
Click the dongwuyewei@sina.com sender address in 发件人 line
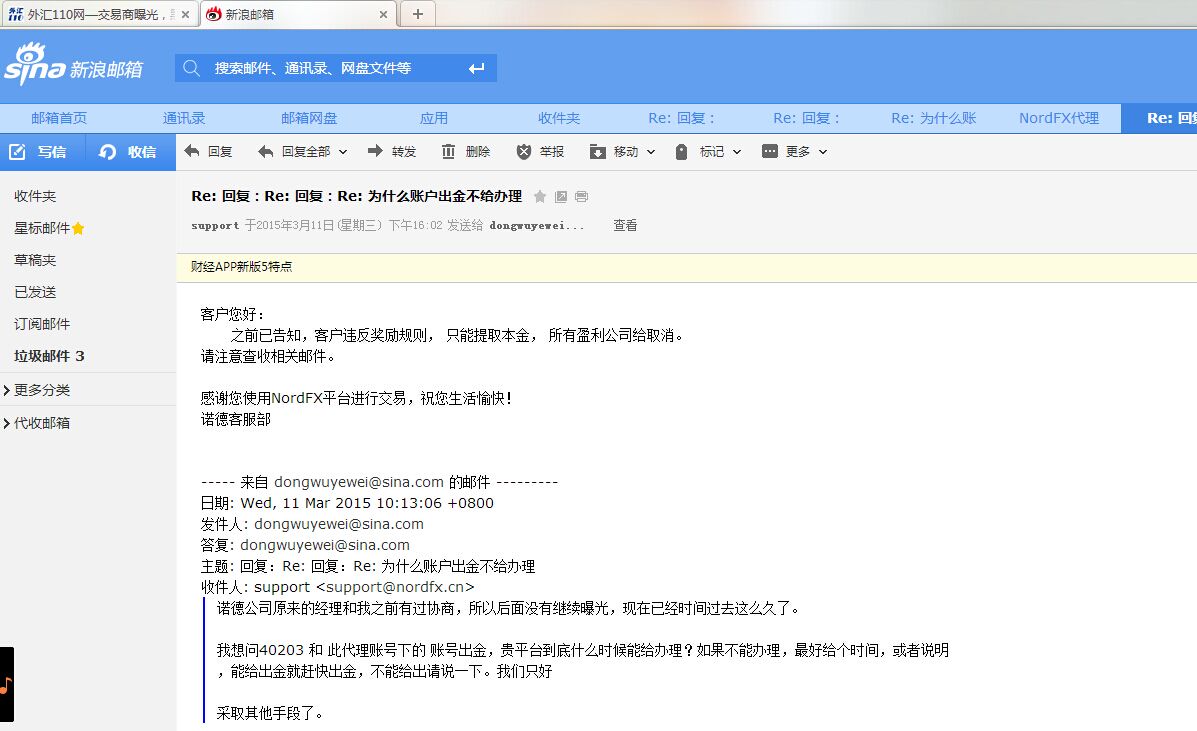pyautogui.click(x=339, y=524)
